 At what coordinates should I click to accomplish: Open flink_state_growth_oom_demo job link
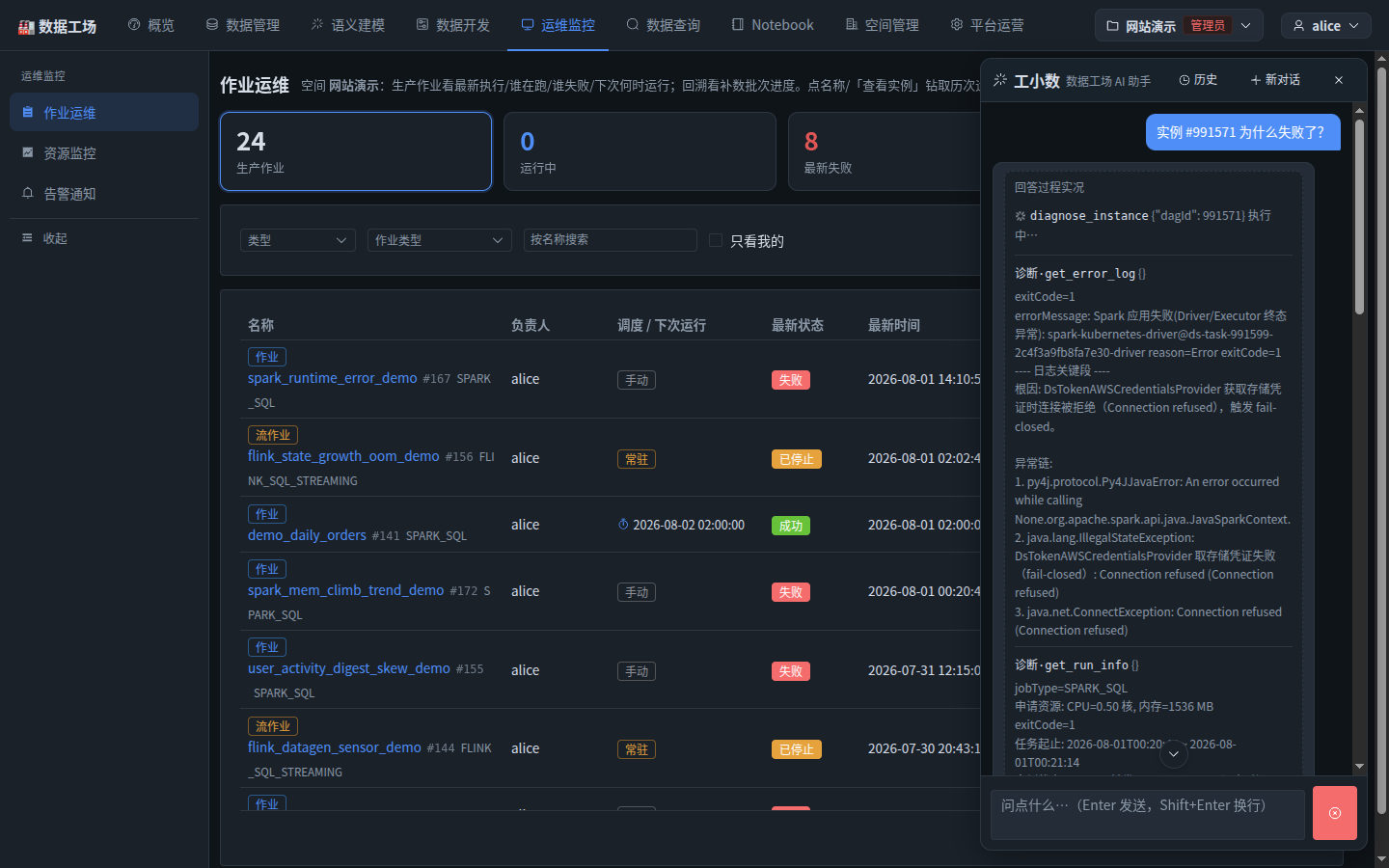coord(343,456)
